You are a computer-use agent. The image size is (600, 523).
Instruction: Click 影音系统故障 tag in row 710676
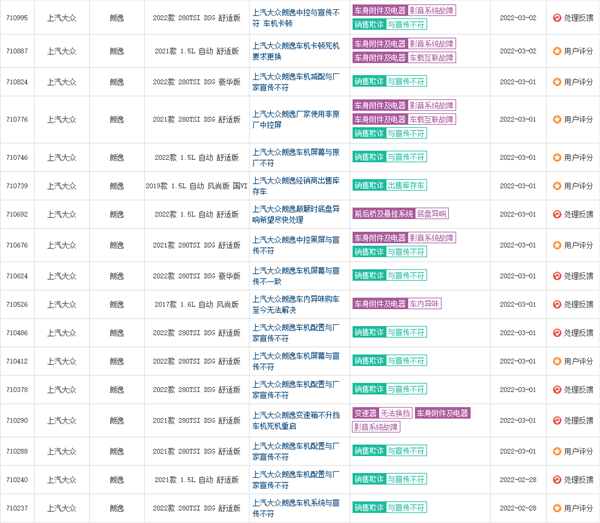click(432, 238)
